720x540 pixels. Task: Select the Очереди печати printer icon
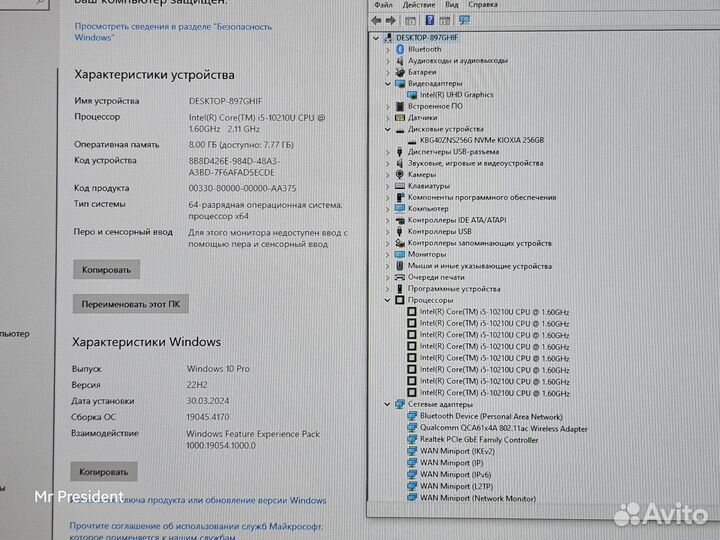(400, 277)
